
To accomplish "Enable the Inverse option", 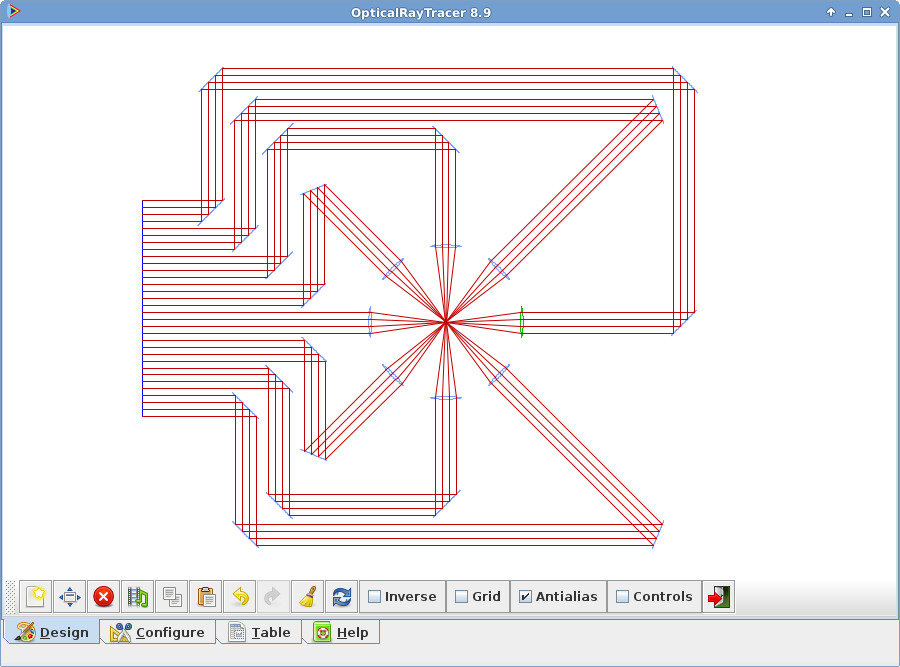I will coord(374,596).
